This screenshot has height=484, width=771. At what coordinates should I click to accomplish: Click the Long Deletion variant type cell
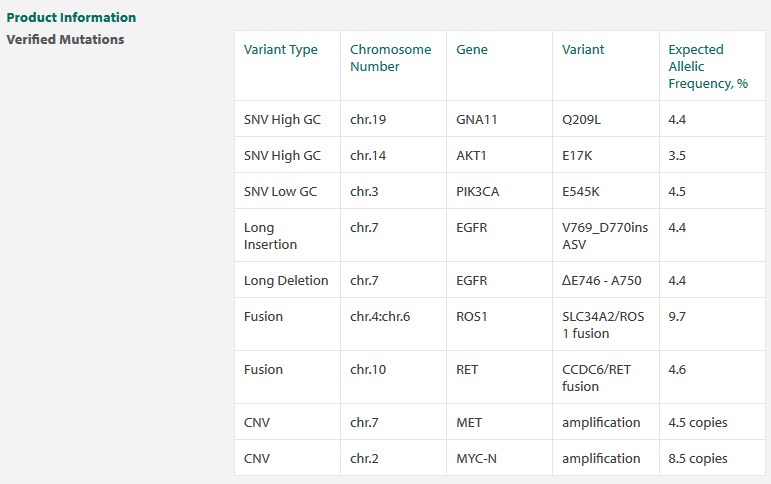[x=286, y=280]
